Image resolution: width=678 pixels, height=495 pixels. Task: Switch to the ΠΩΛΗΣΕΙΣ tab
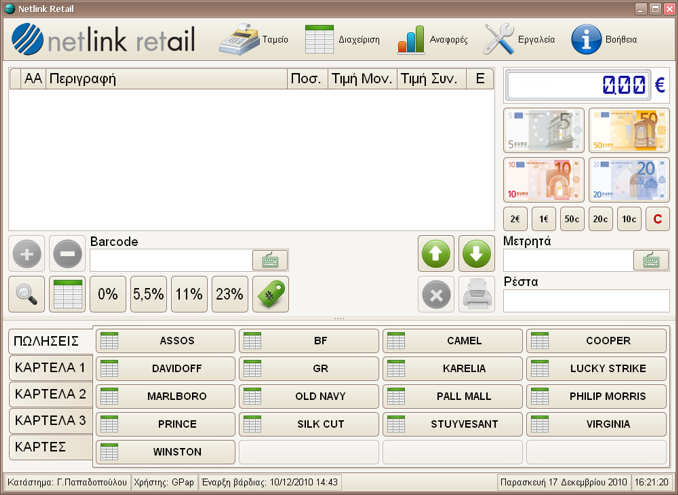click(51, 341)
